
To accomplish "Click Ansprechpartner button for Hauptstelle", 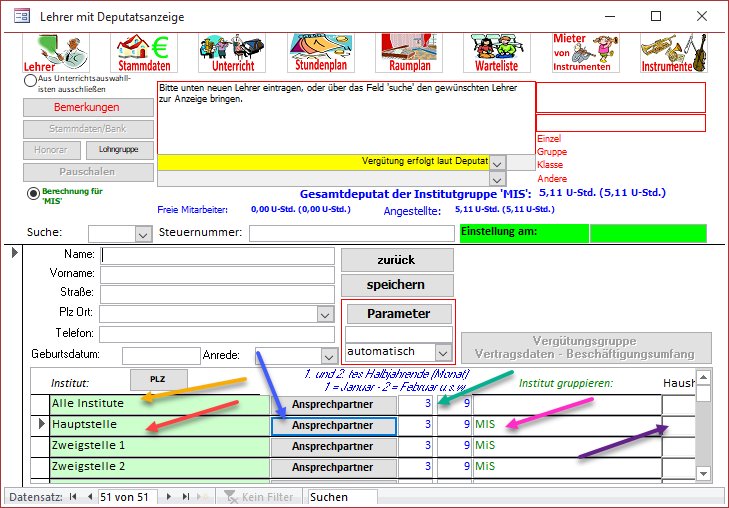I will click(333, 425).
